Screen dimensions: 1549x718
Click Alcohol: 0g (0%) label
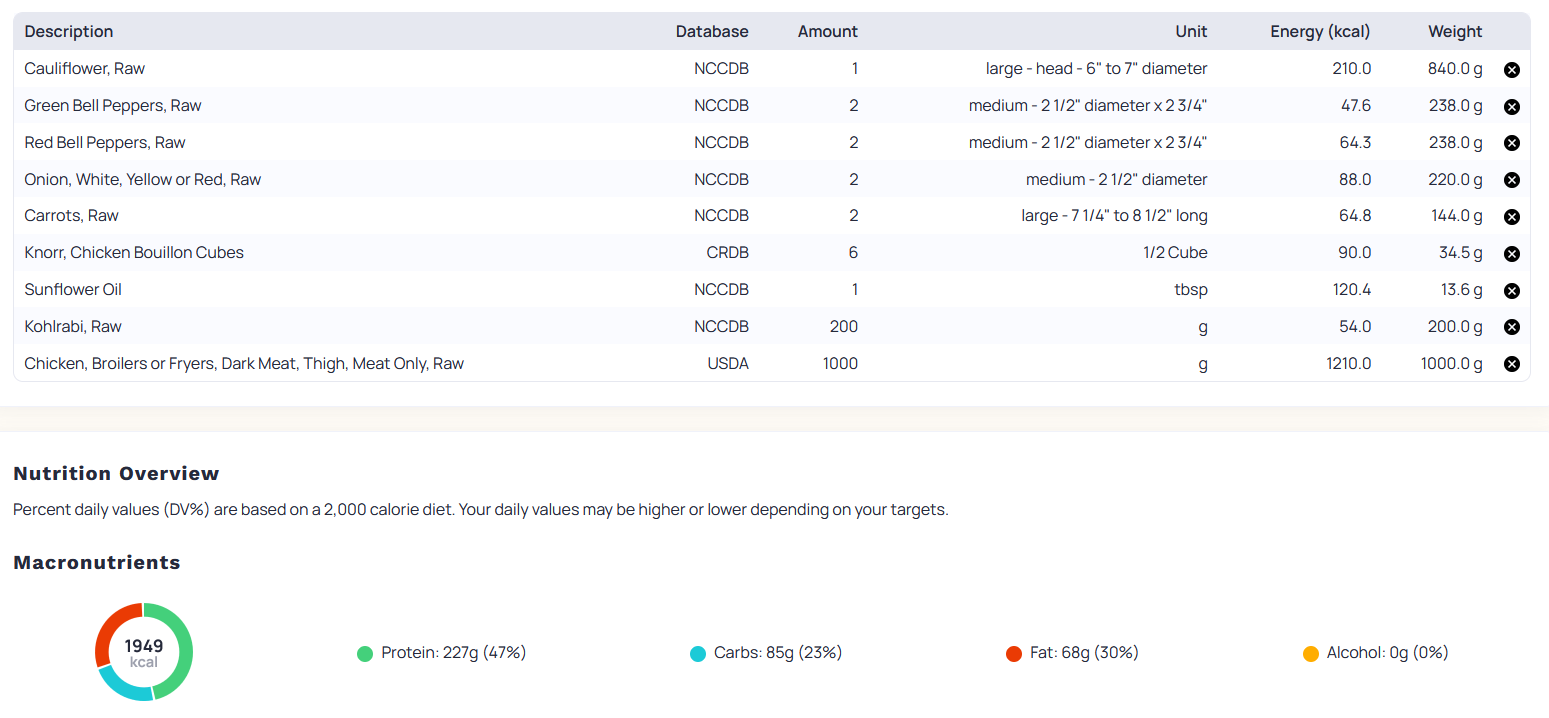click(1388, 653)
